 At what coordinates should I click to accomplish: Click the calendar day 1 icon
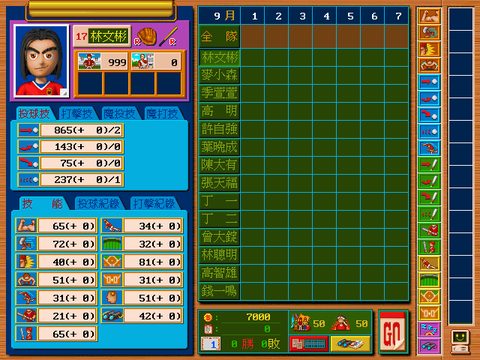tap(211, 344)
